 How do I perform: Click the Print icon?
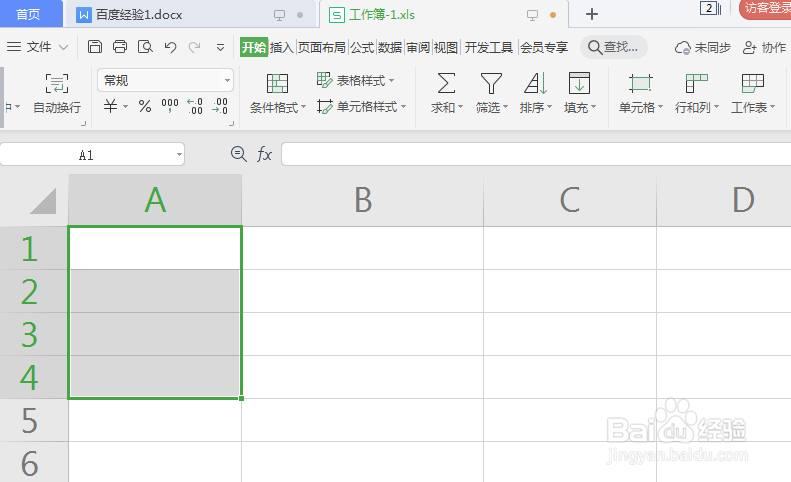(120, 47)
